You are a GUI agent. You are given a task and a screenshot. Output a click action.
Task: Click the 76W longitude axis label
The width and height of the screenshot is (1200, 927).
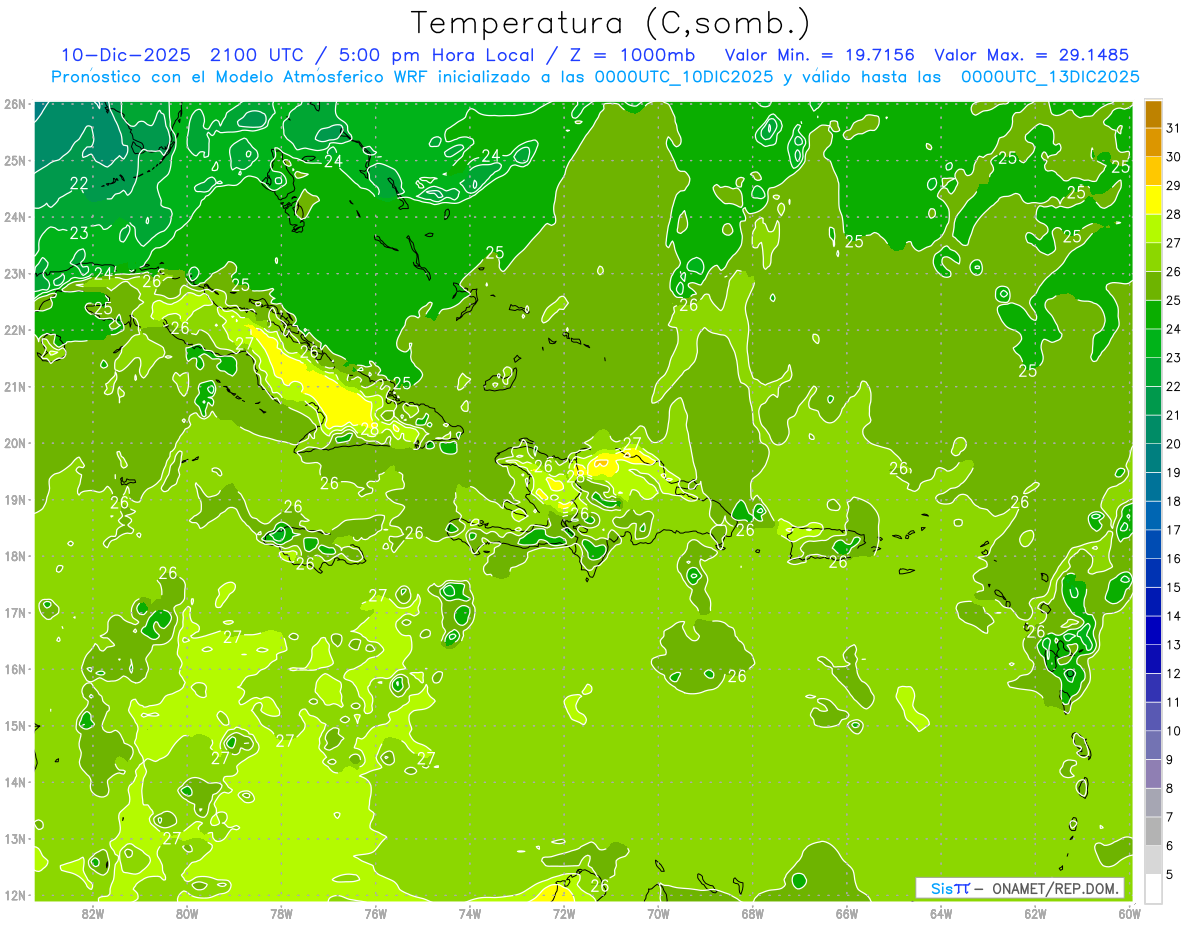tap(375, 913)
